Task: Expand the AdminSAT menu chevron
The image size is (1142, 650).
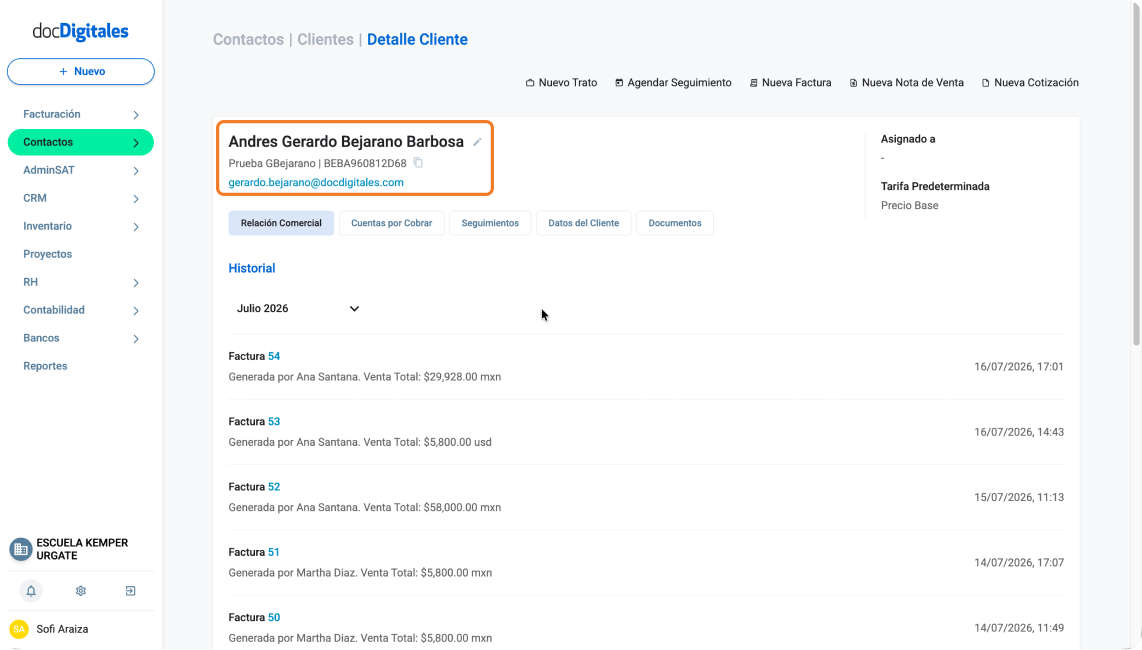Action: pos(136,171)
